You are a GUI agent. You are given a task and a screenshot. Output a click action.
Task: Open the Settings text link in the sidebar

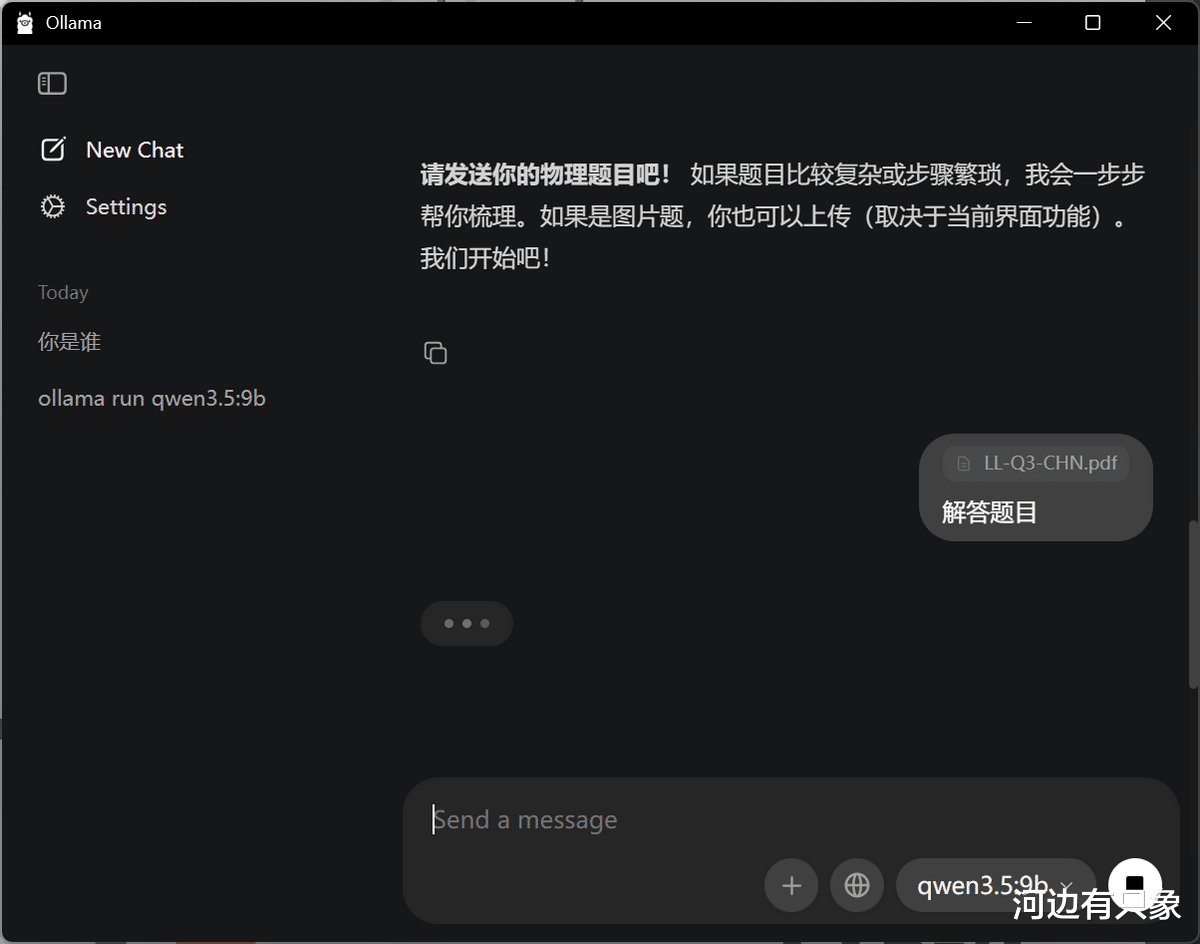[126, 207]
